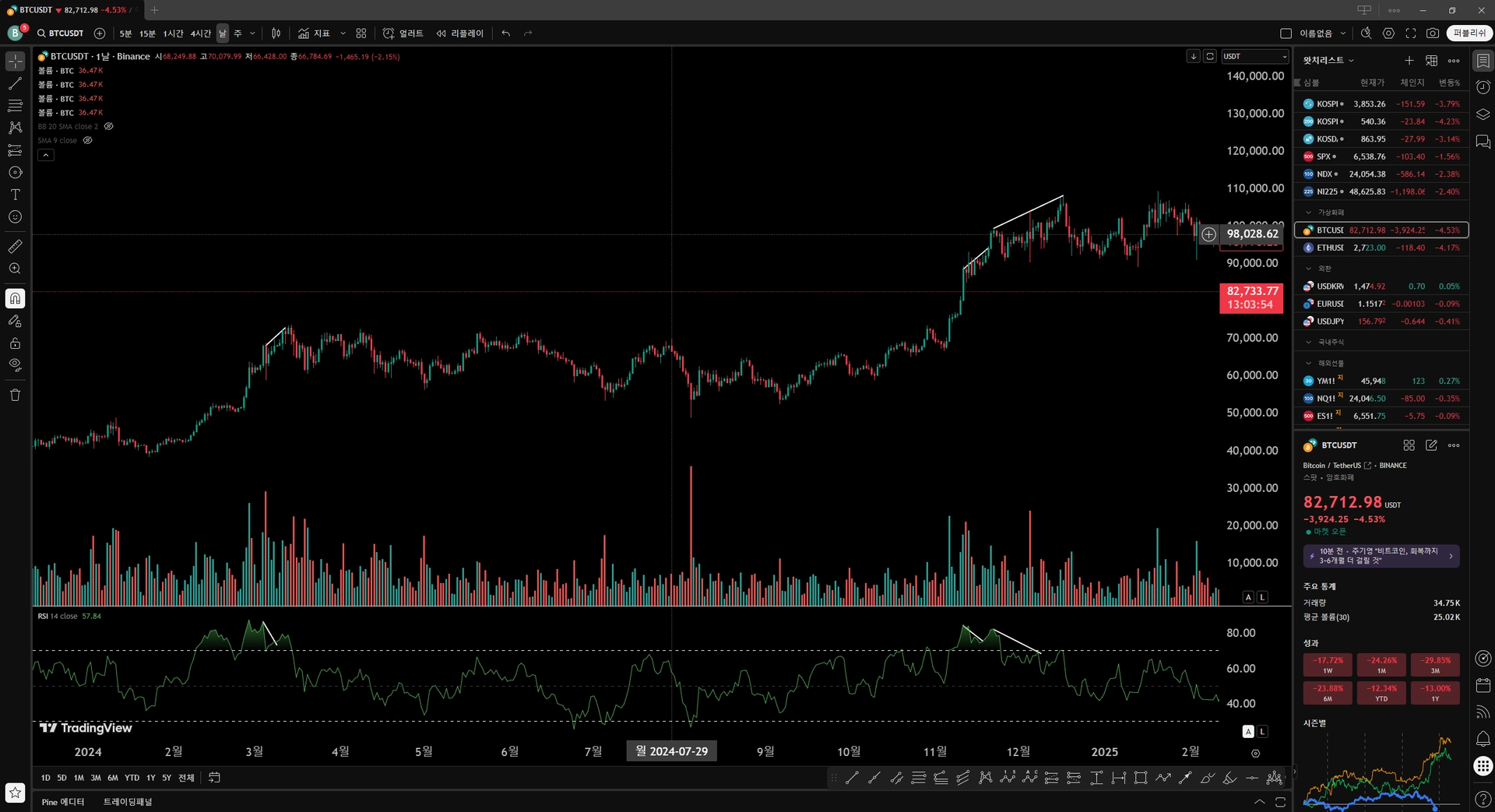
Task: Switch to 15분 timeframe
Action: coord(147,33)
